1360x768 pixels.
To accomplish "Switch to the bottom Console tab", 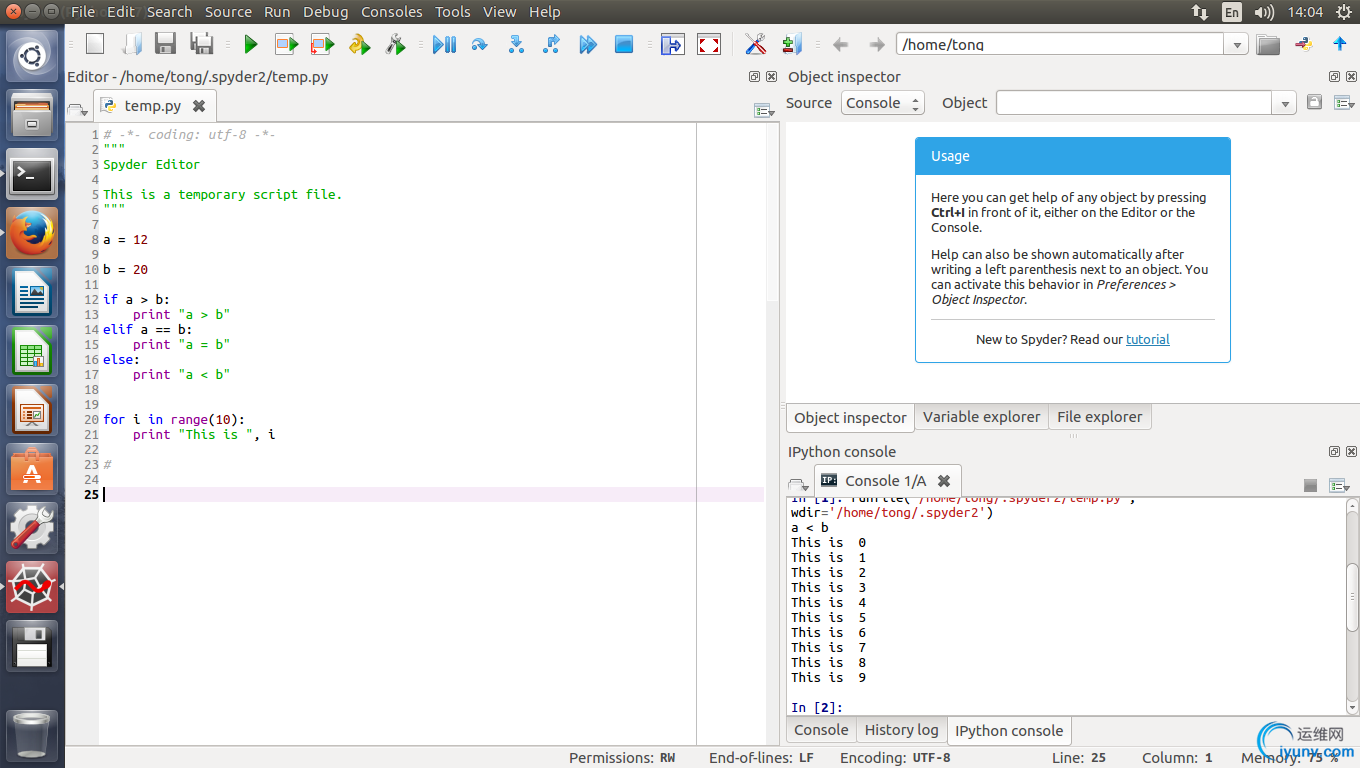I will 821,730.
